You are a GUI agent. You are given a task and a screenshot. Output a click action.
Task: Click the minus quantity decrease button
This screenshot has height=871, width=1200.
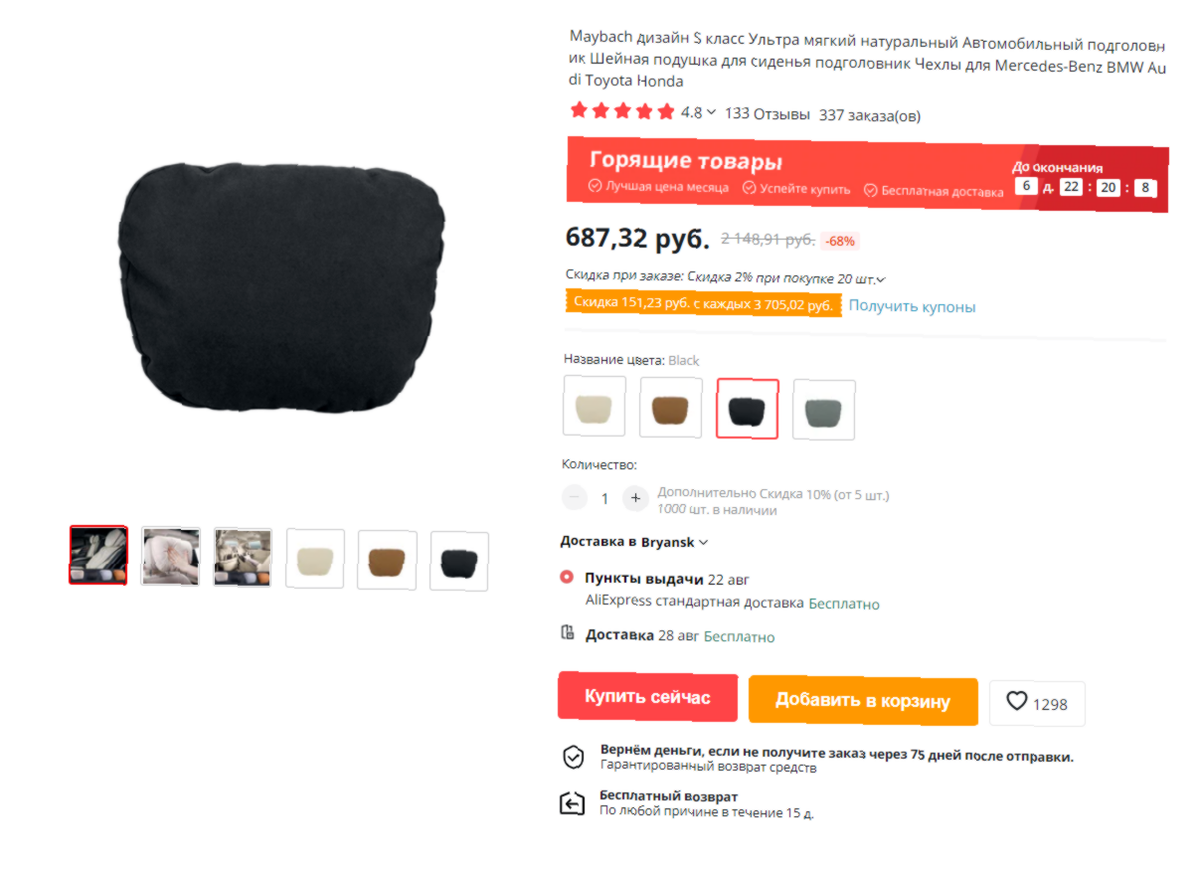(575, 497)
